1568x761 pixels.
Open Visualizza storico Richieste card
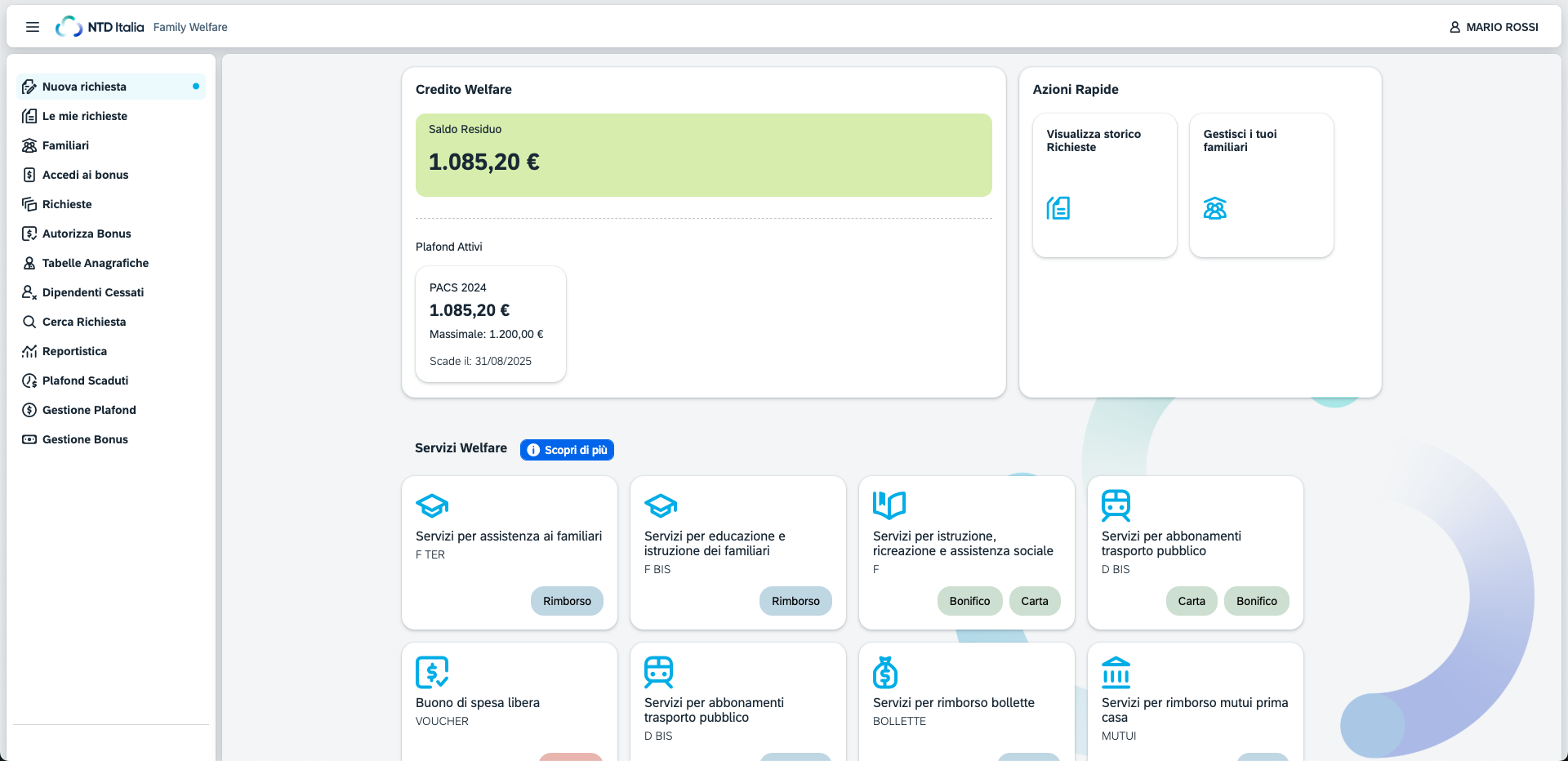pyautogui.click(x=1104, y=185)
